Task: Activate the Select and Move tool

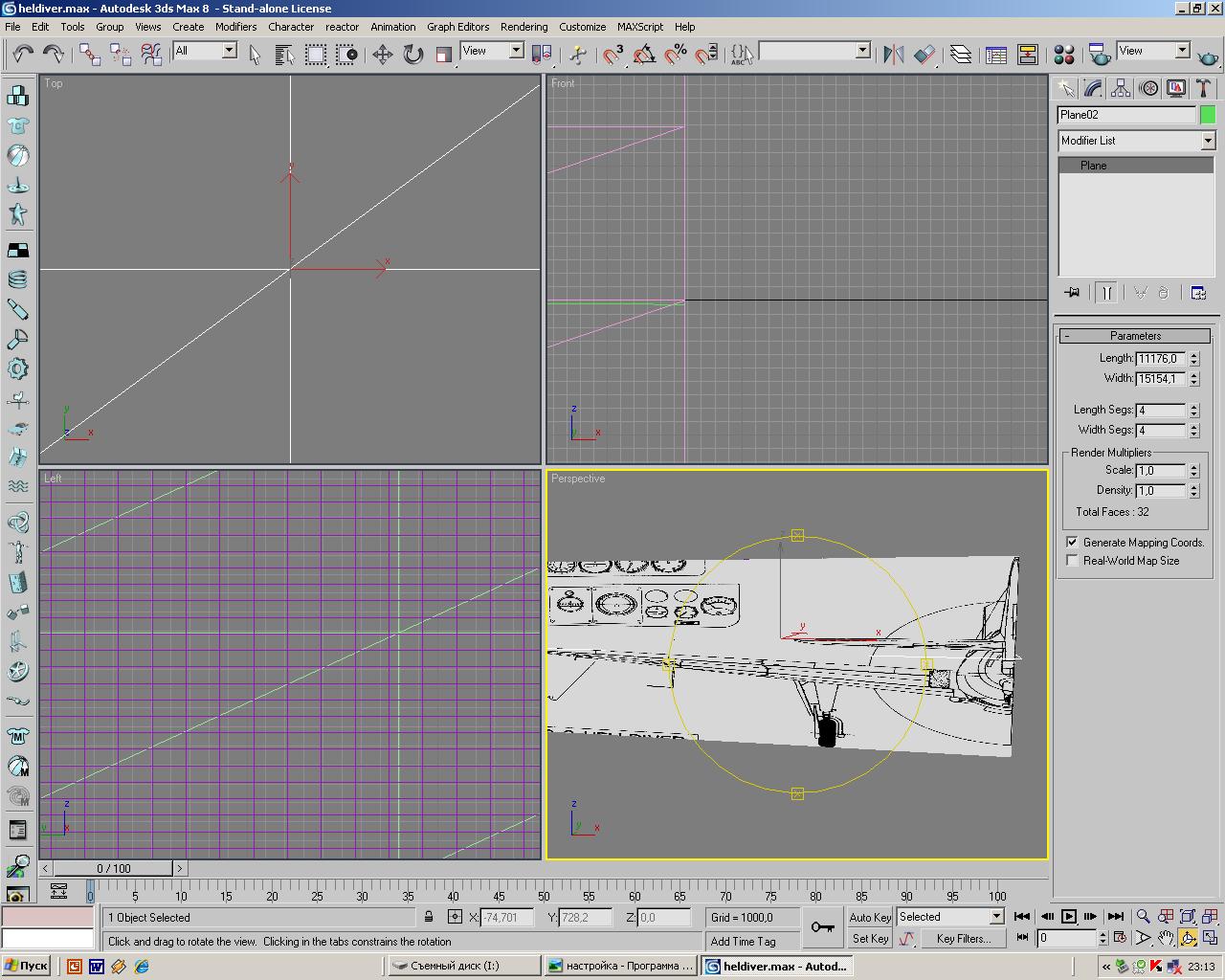Action: (x=382, y=55)
